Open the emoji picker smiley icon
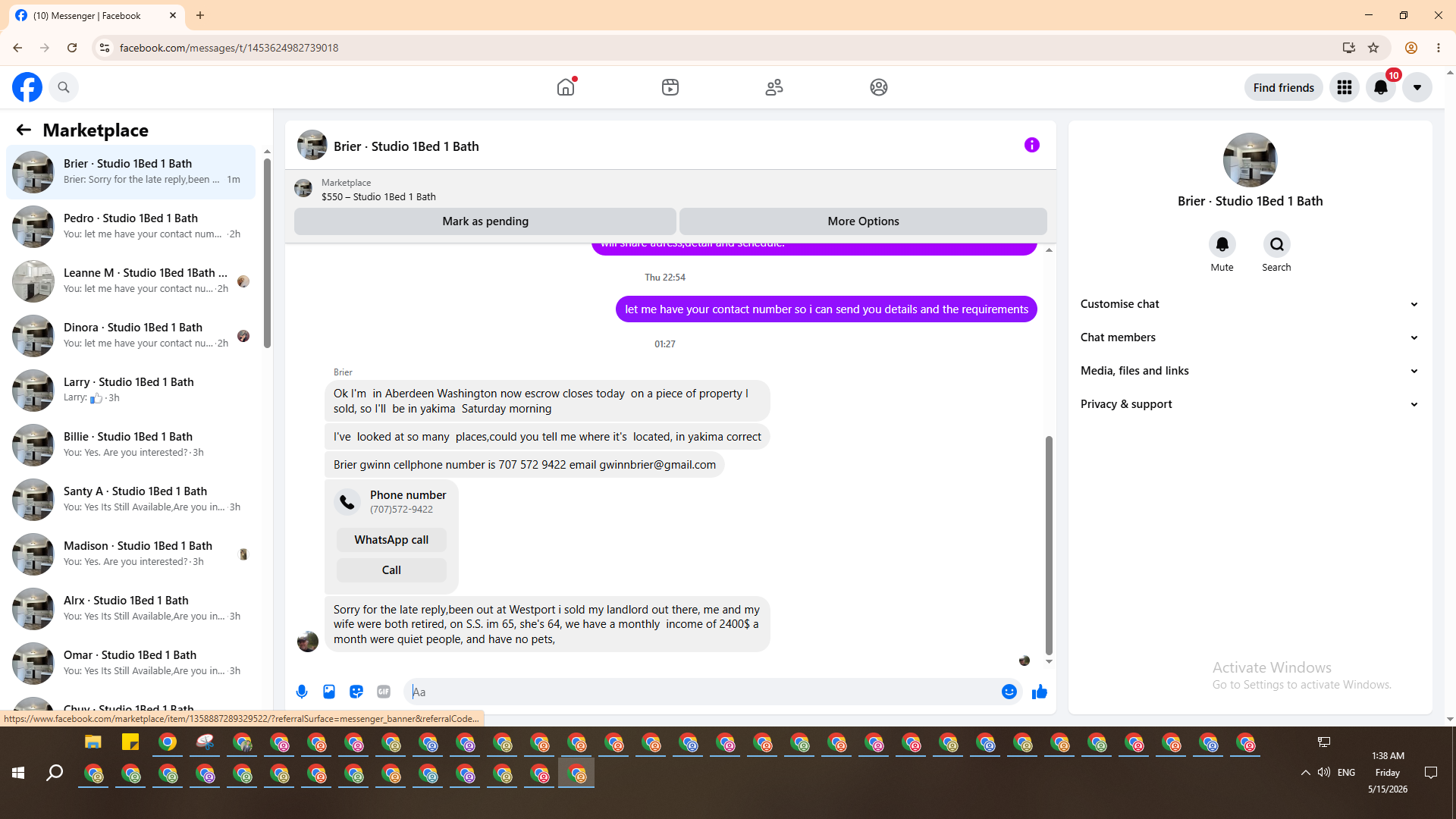 coord(1009,692)
